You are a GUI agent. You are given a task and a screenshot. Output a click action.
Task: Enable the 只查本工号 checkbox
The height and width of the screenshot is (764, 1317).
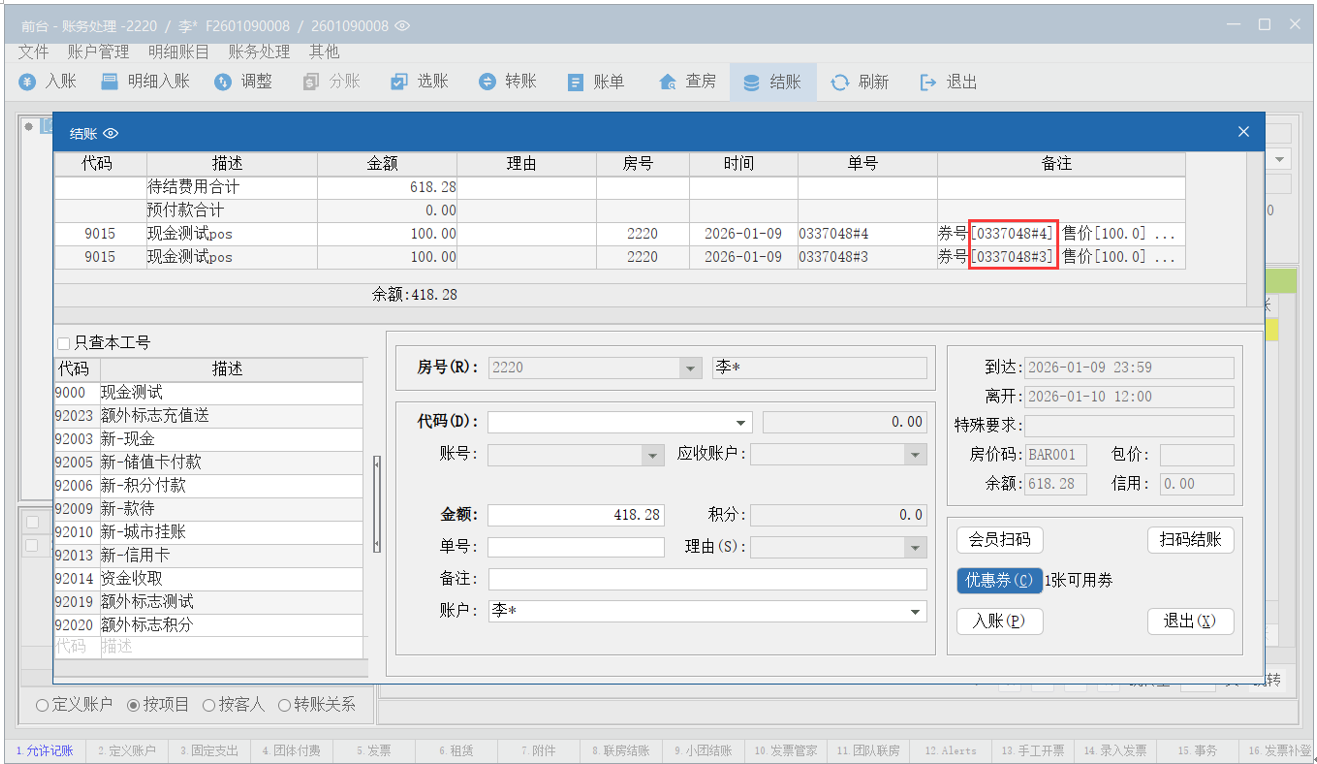pos(64,343)
